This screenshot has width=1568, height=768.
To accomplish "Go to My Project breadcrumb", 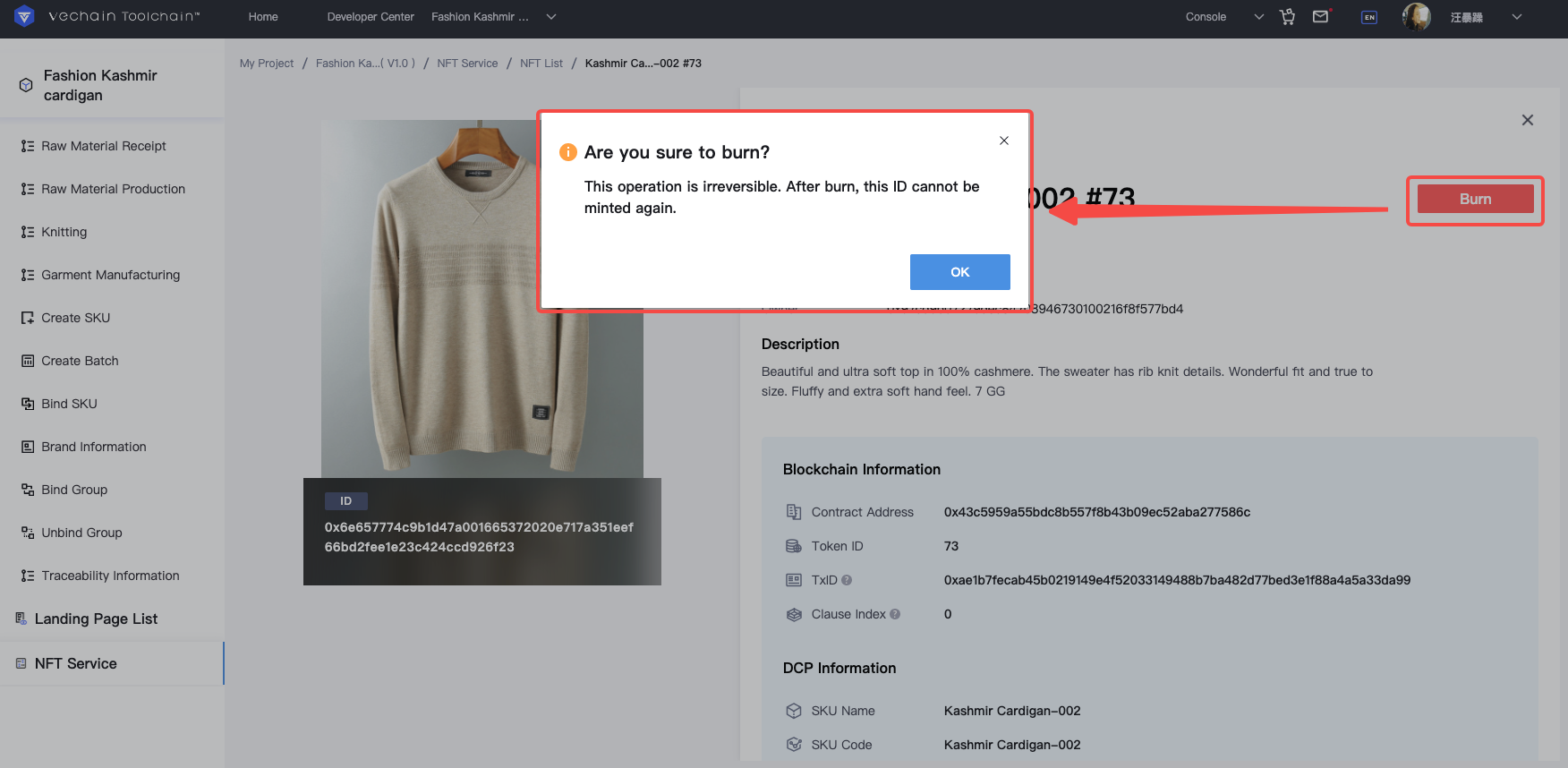I will [x=267, y=64].
